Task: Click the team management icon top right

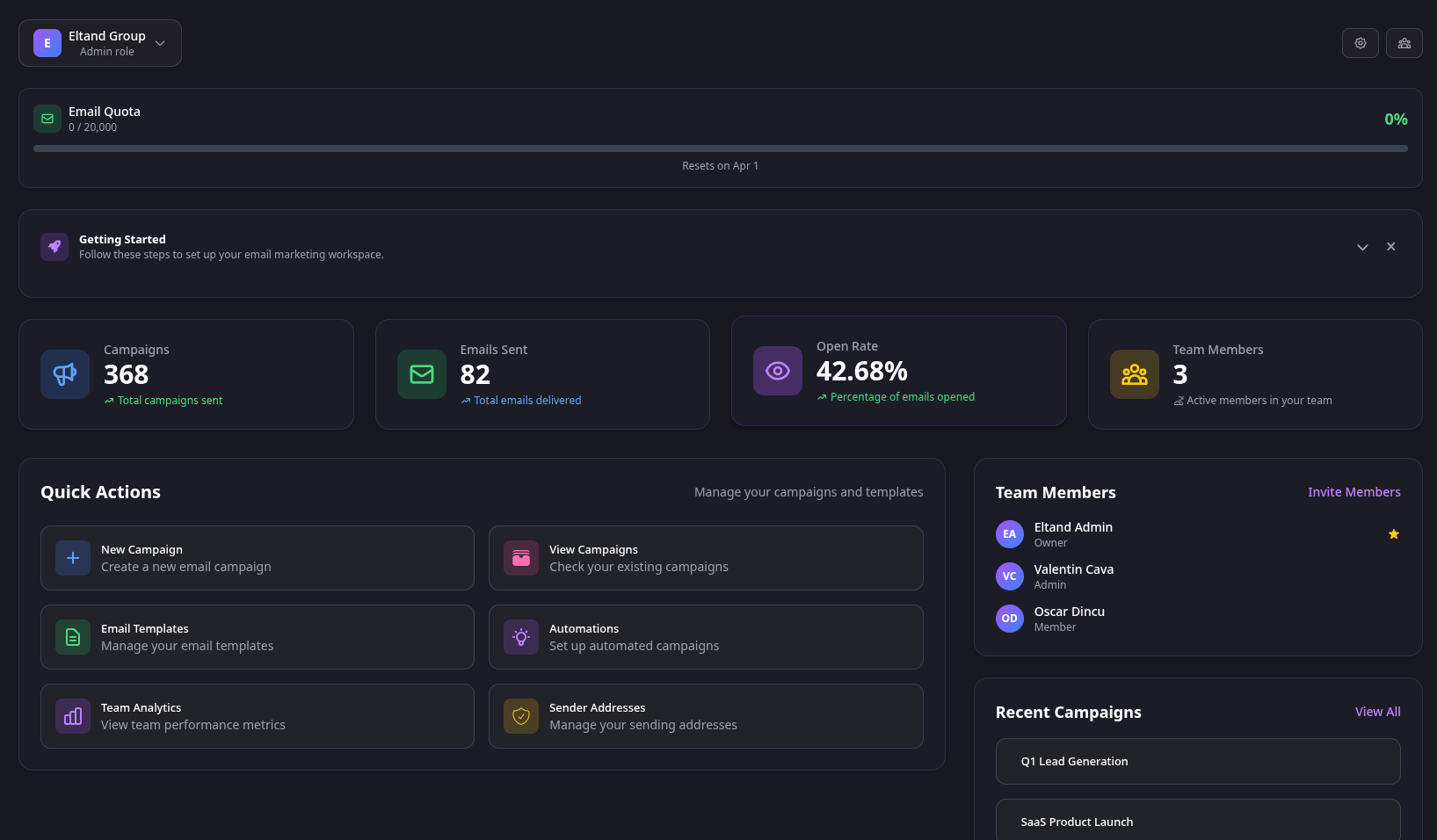Action: [x=1404, y=42]
